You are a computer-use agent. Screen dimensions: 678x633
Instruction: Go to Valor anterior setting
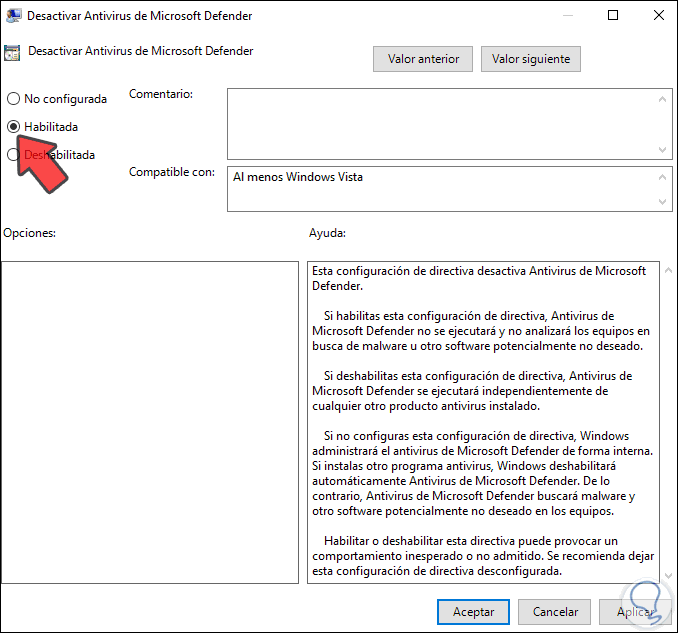pyautogui.click(x=422, y=59)
